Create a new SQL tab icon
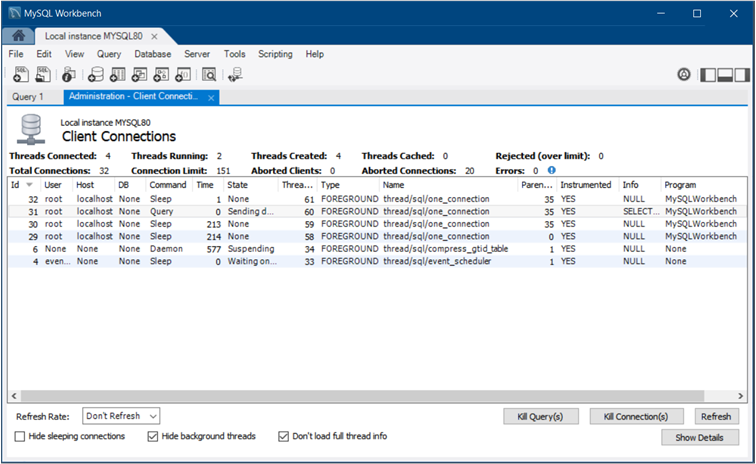The image size is (756, 464). 20,74
